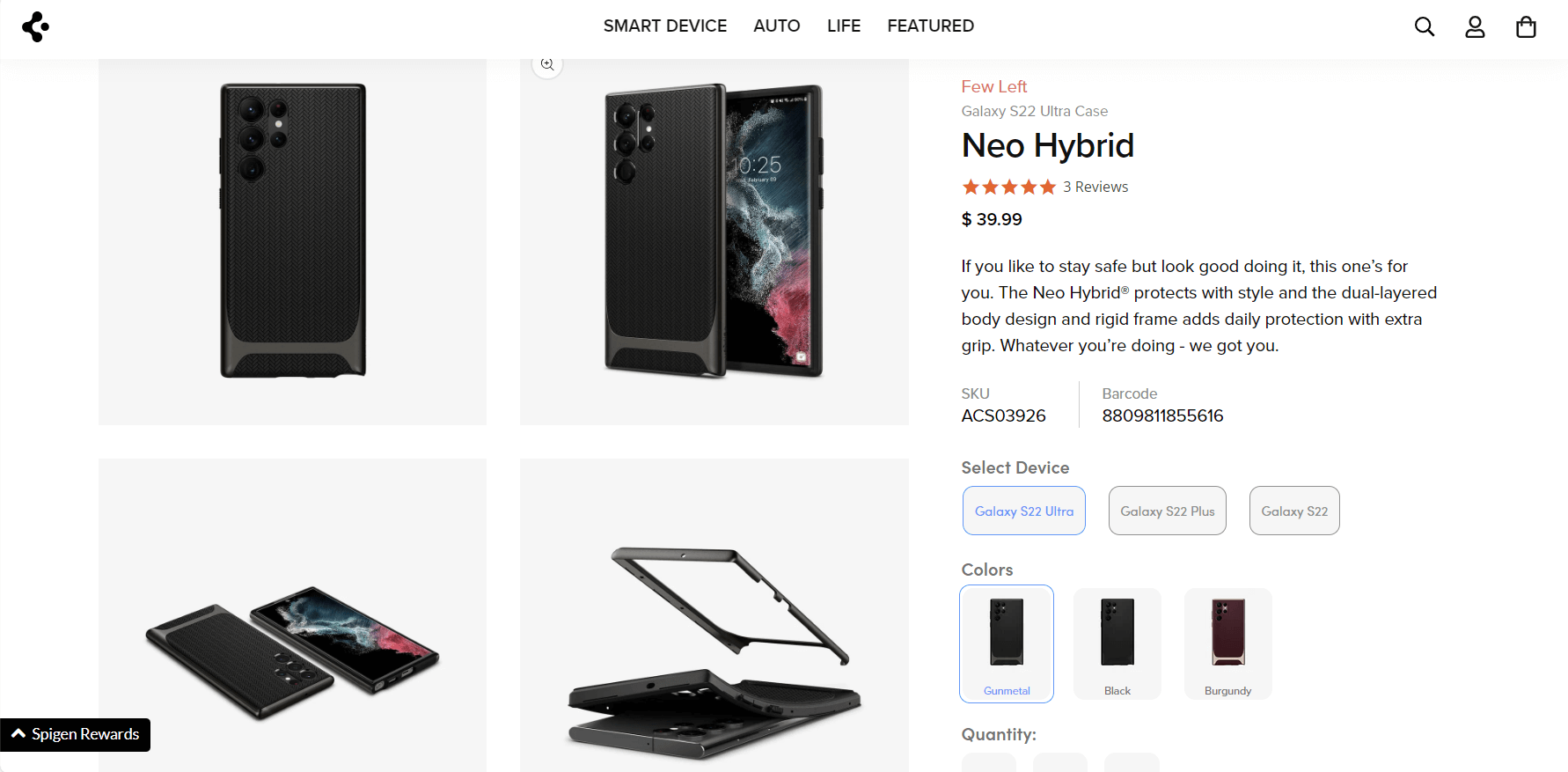Open the account profile icon
1568x772 pixels.
click(1475, 26)
